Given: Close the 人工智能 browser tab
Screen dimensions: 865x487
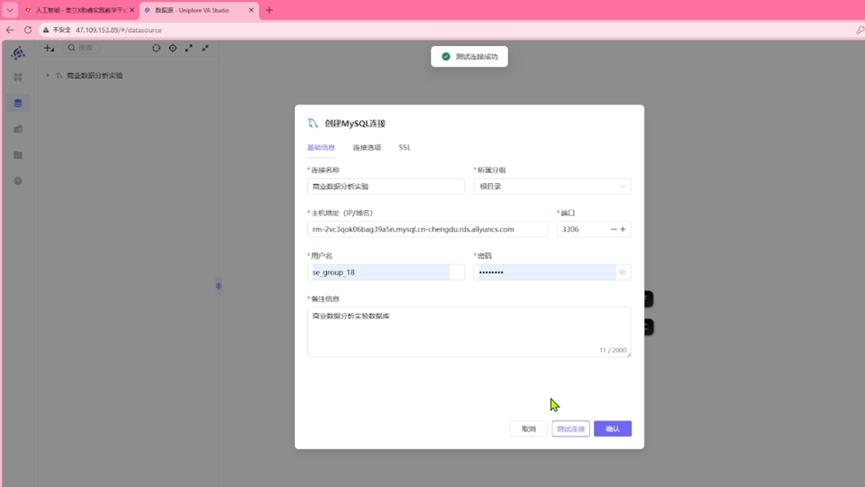Looking at the screenshot, I should tap(132, 10).
